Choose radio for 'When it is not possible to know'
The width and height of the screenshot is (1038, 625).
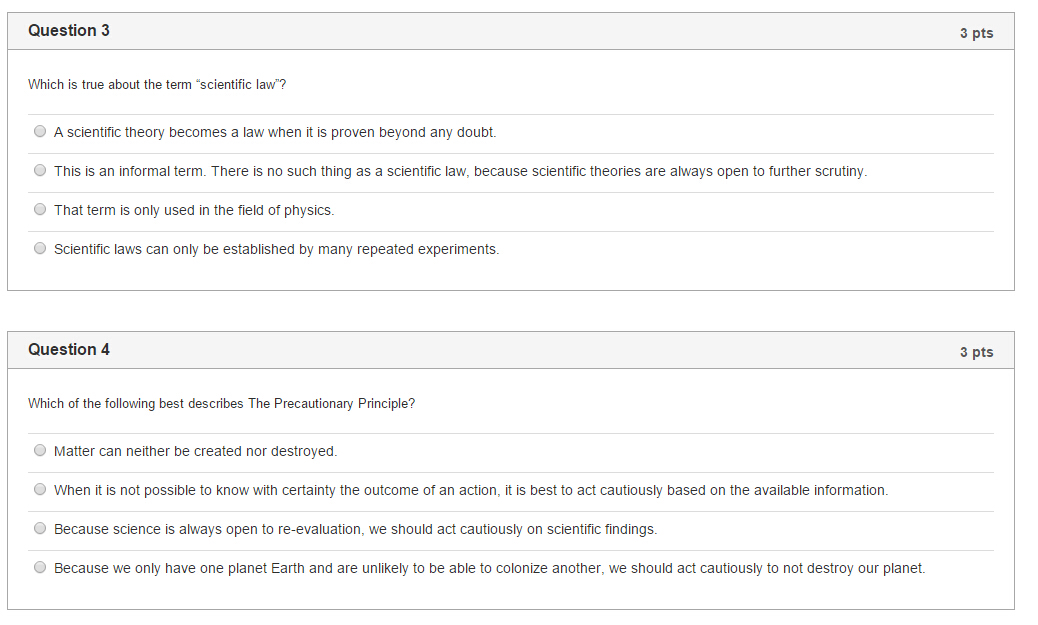(x=40, y=490)
